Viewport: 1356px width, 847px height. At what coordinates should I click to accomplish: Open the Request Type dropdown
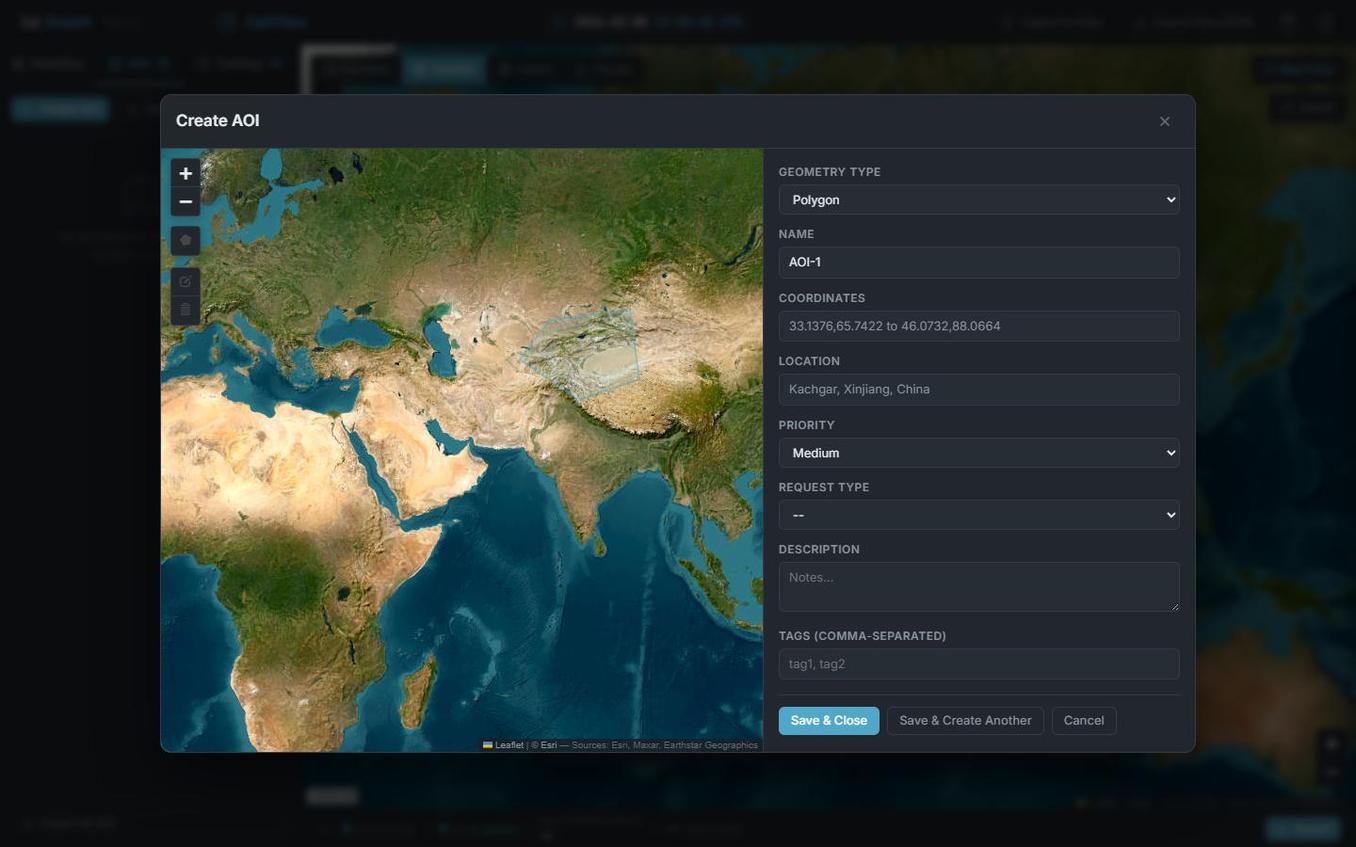click(x=978, y=515)
